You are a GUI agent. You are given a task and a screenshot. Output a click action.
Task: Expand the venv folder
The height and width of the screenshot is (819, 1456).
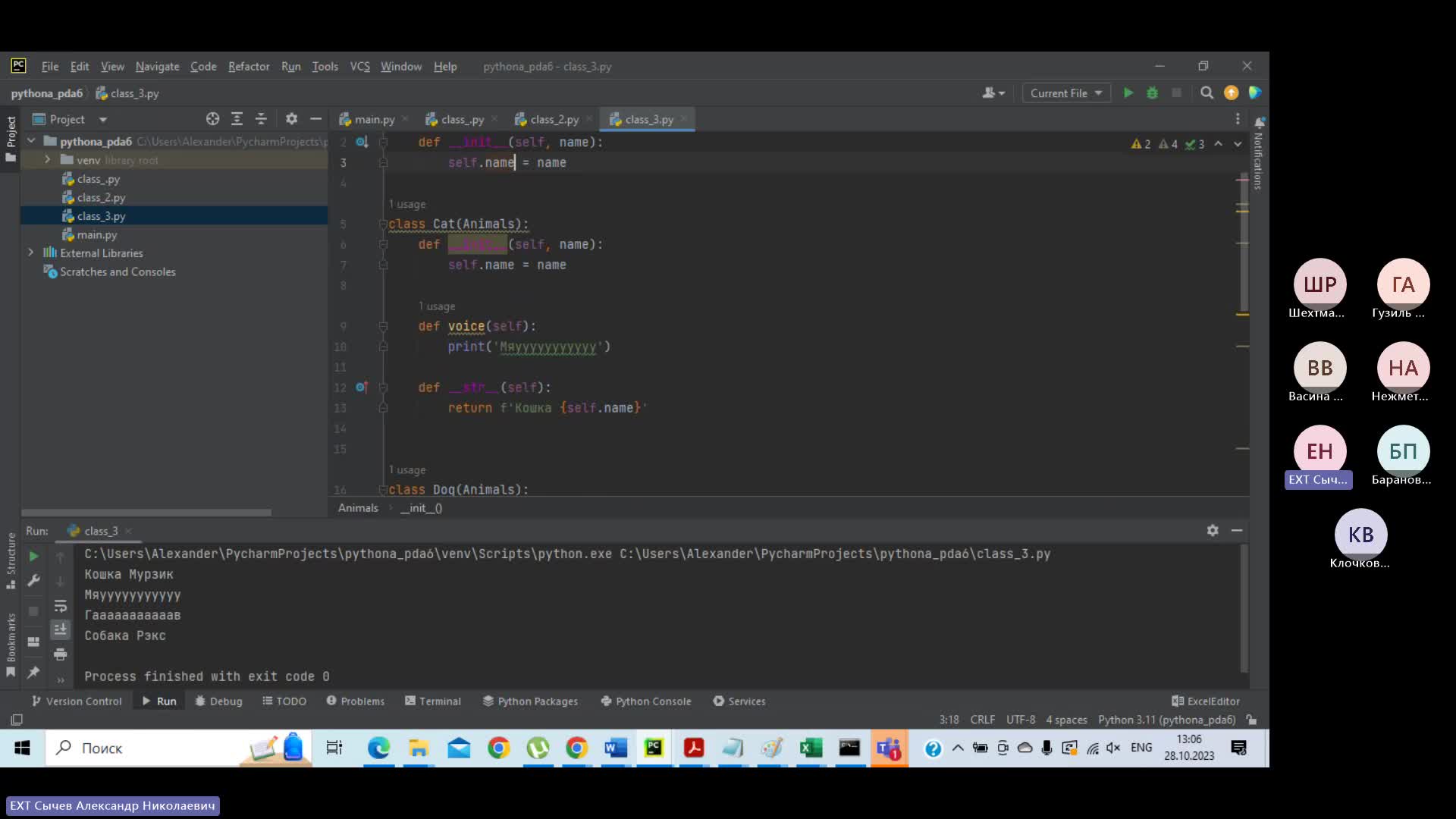[x=47, y=160]
